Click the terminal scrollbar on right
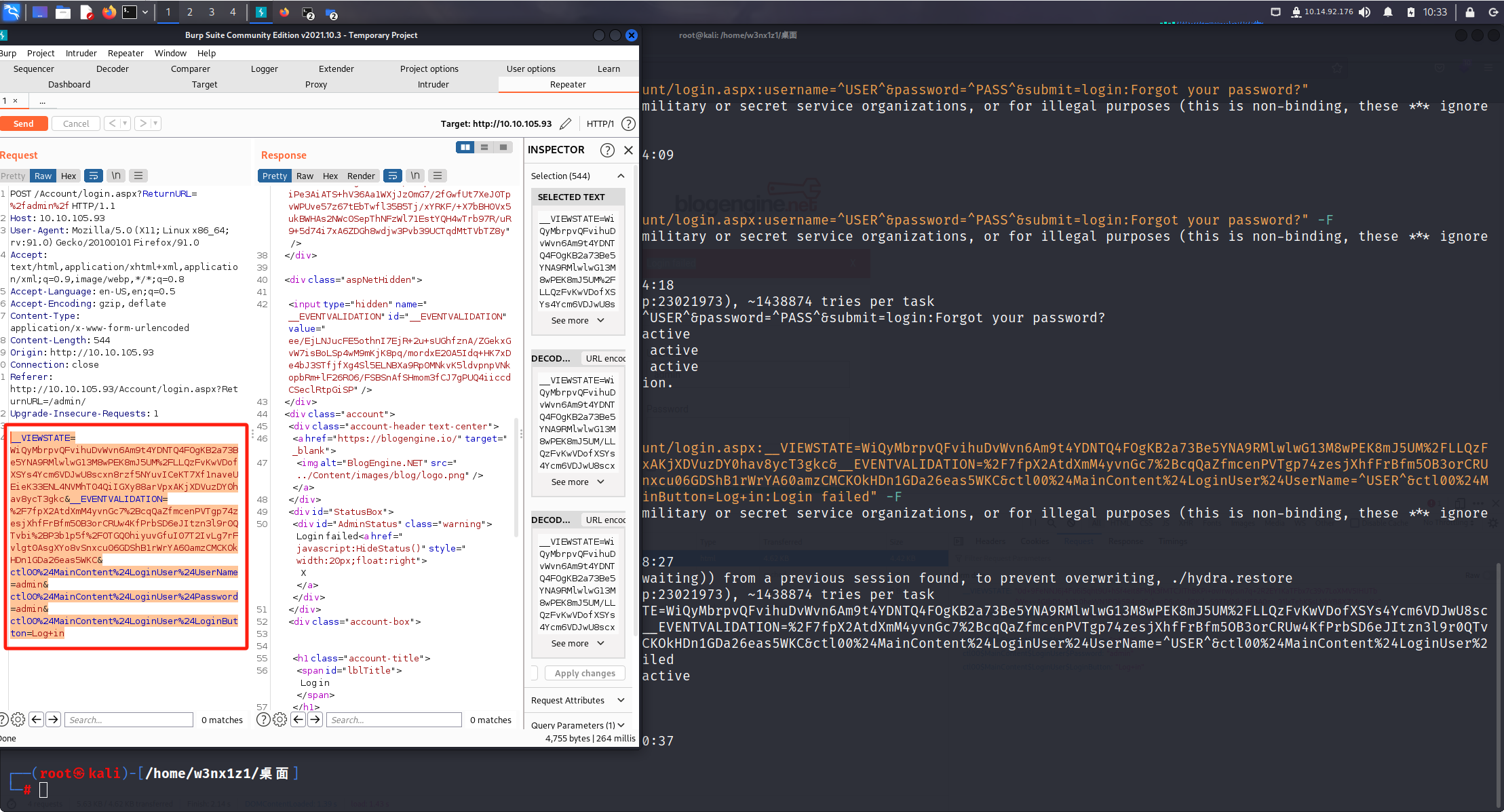The height and width of the screenshot is (812, 1504). tap(1499, 678)
